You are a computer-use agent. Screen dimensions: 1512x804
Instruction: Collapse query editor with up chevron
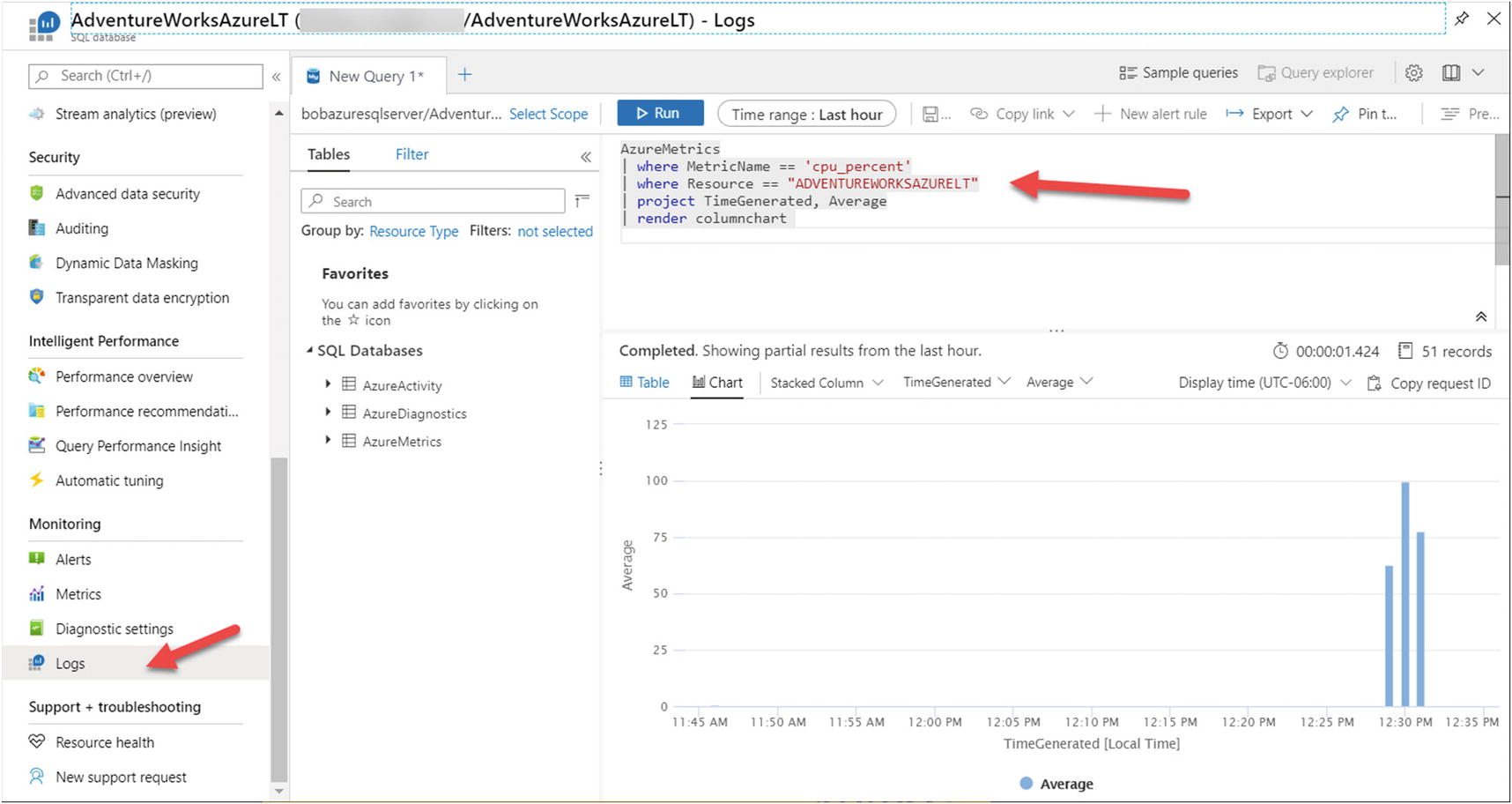pyautogui.click(x=1481, y=316)
